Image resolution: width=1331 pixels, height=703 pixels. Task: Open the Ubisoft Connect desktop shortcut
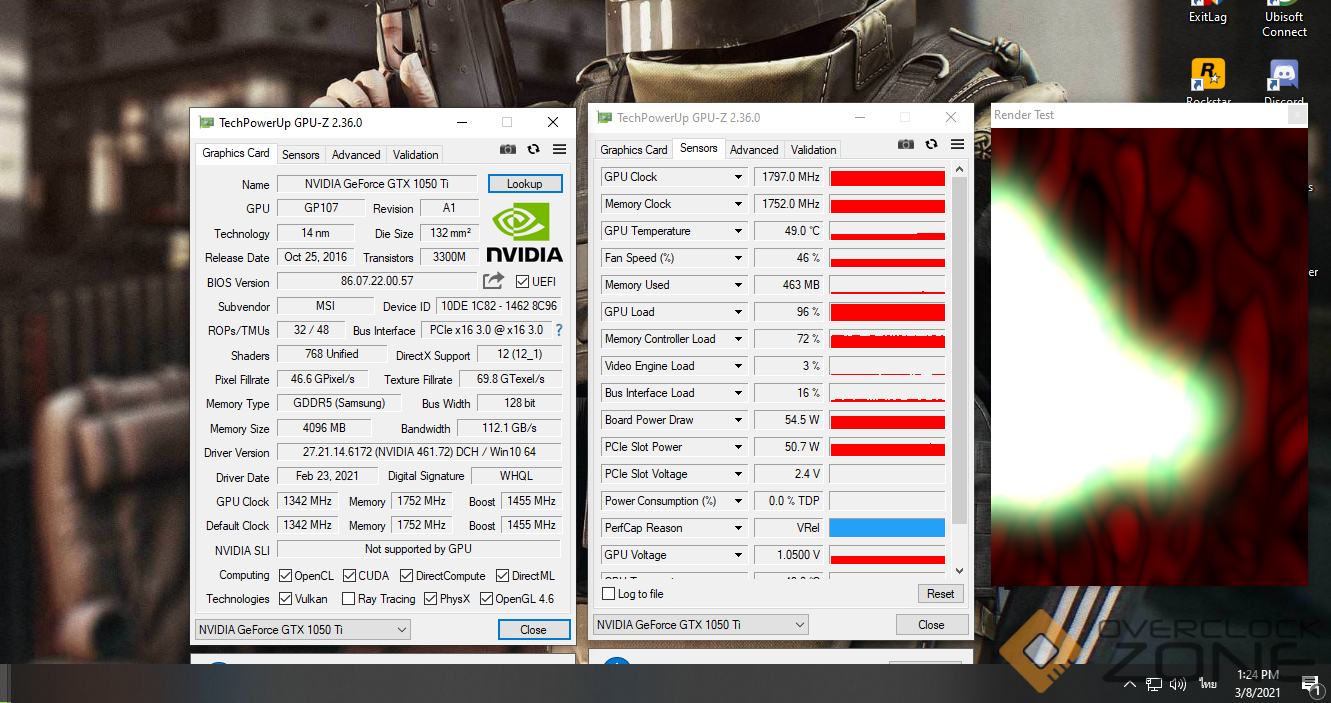pyautogui.click(x=1284, y=20)
